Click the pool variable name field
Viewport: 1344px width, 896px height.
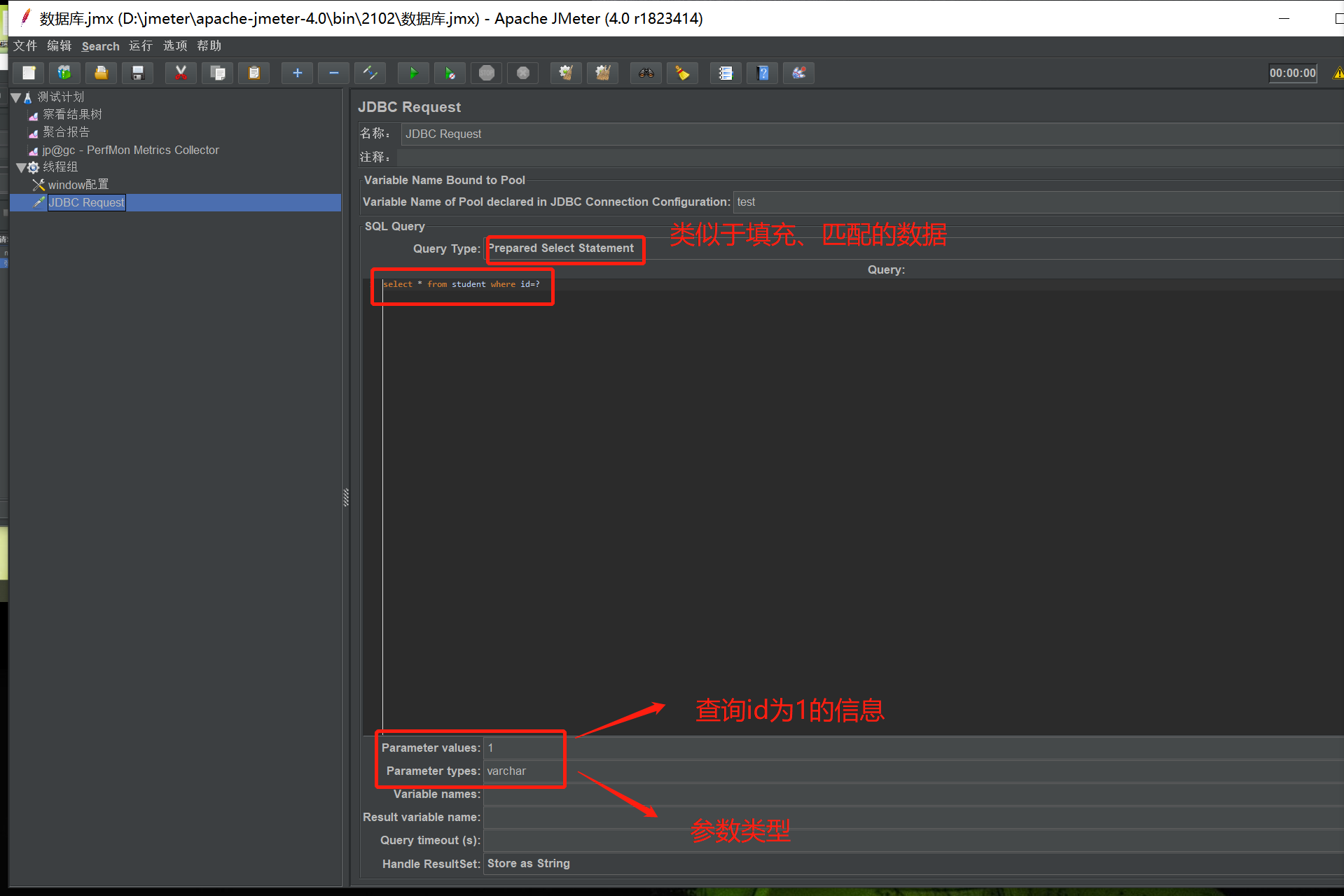click(x=1038, y=202)
